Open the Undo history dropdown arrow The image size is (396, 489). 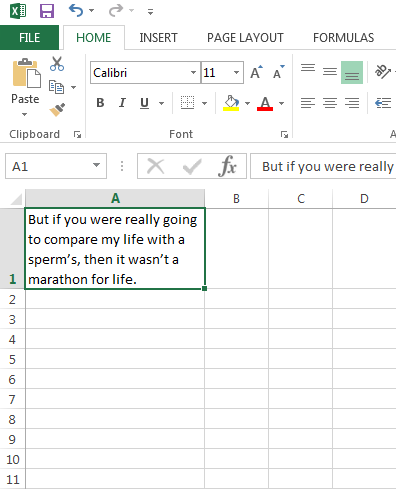(x=91, y=11)
